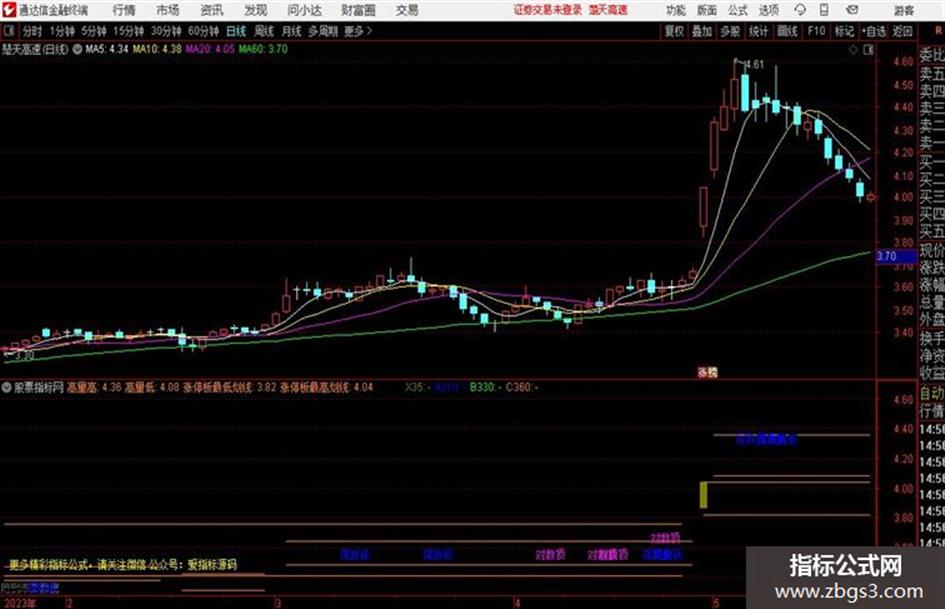The height and width of the screenshot is (609, 945).
Task: Select the 日线 daily tab
Action: click(x=236, y=31)
